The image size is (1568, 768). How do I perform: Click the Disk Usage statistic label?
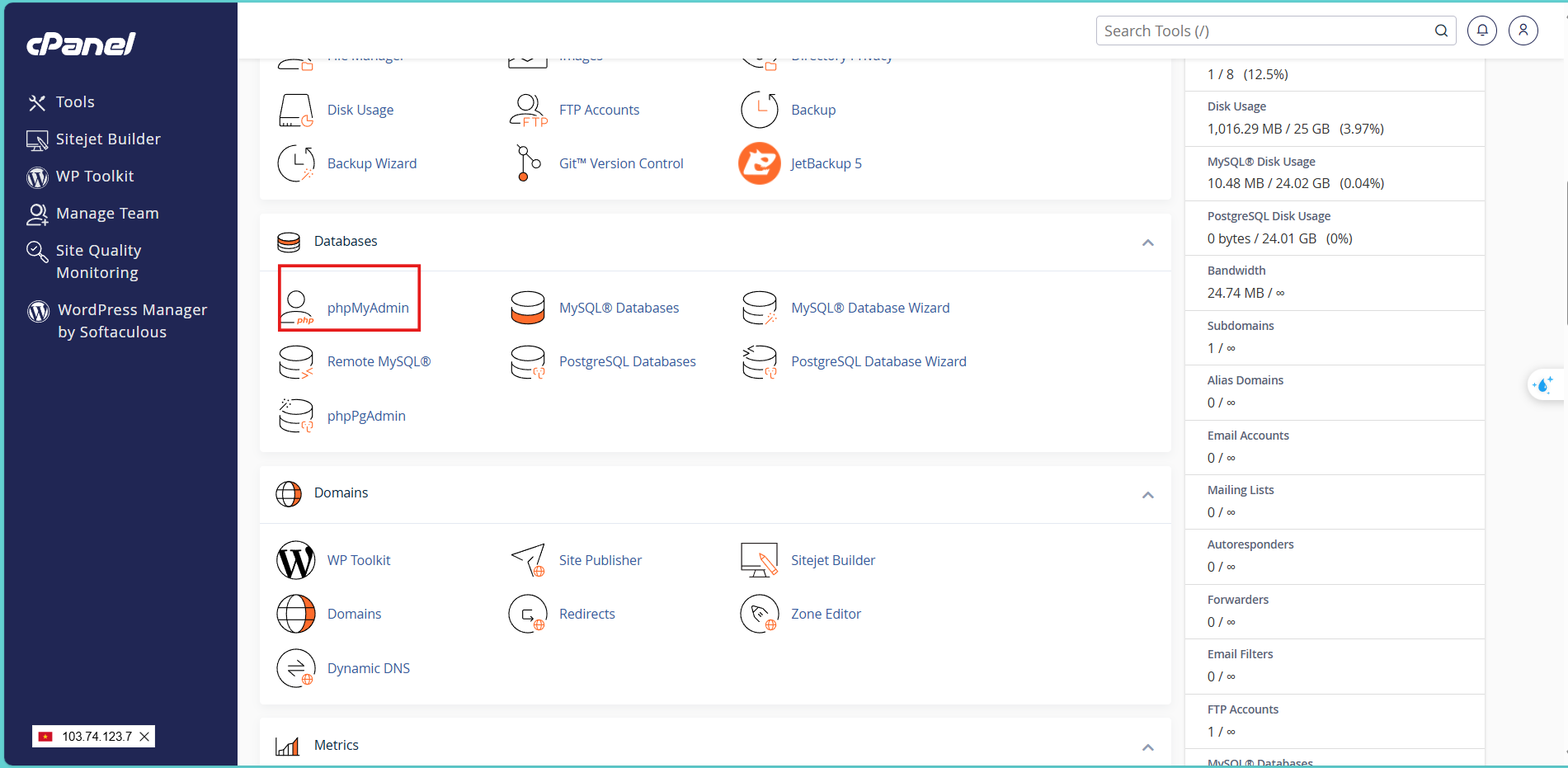(1236, 106)
